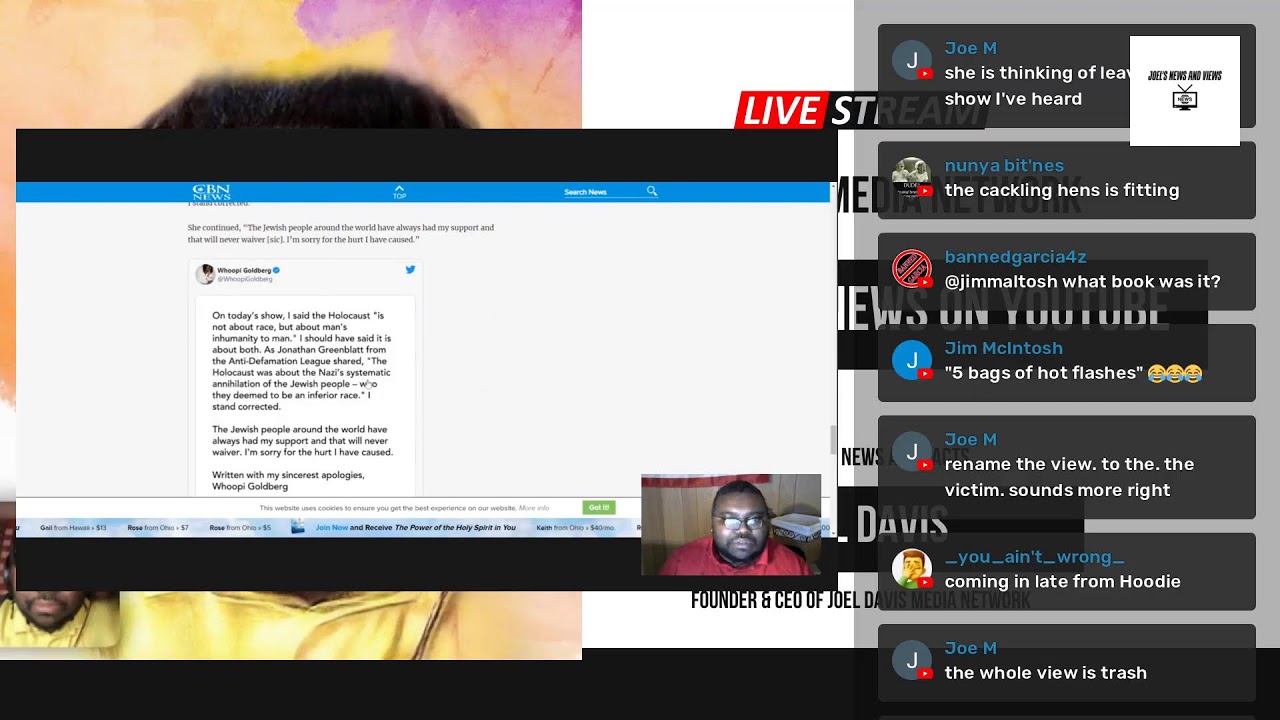Go to top with the TOP arrow icon
This screenshot has width=1280, height=720.
399,191
